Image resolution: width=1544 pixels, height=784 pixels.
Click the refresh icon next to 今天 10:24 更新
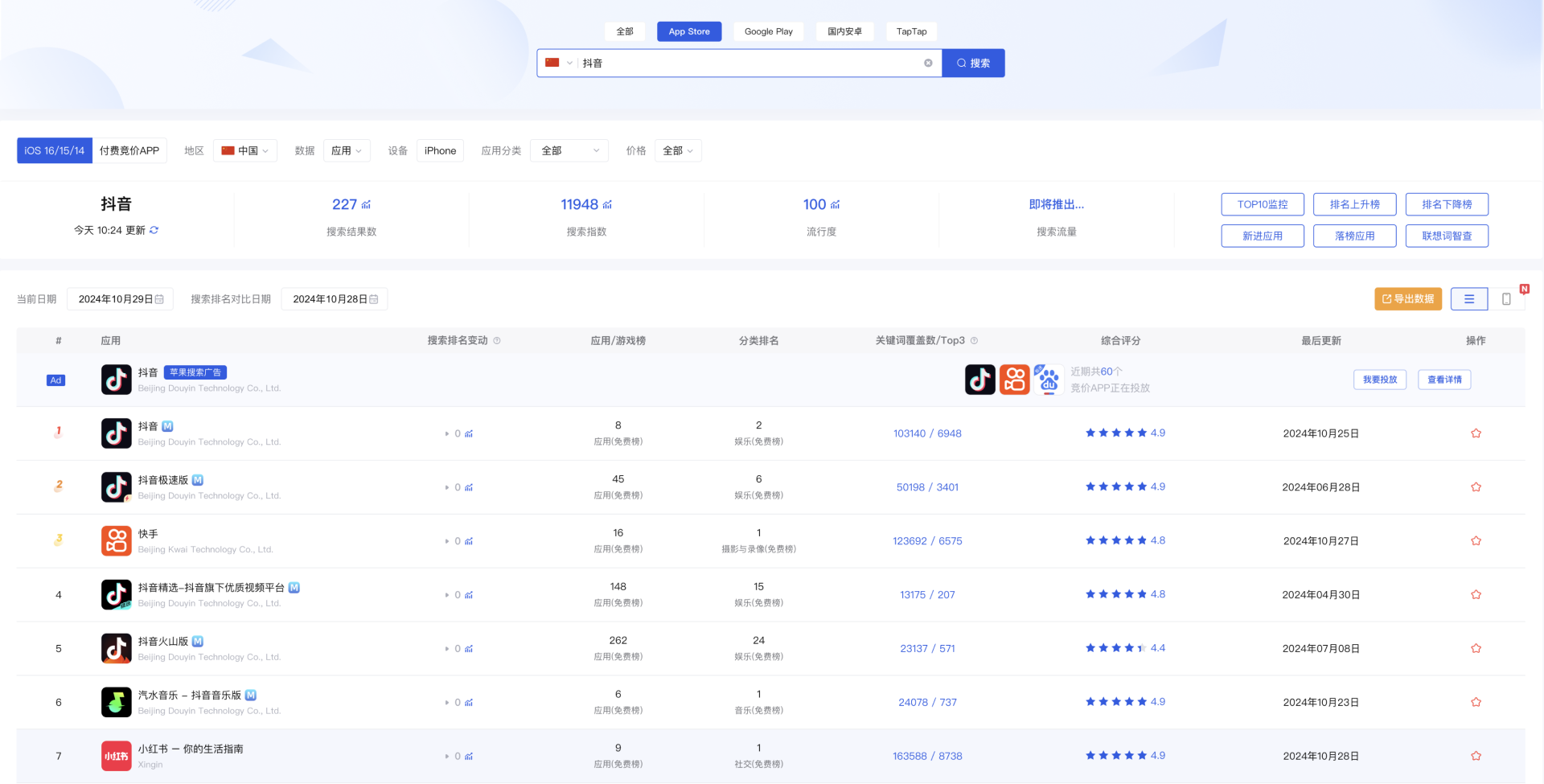point(154,230)
